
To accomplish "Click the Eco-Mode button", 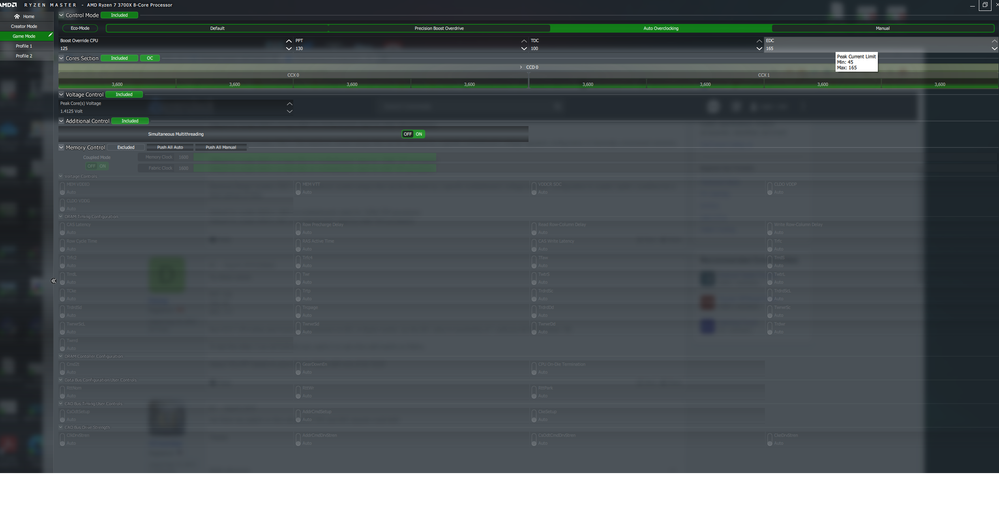I will point(80,28).
